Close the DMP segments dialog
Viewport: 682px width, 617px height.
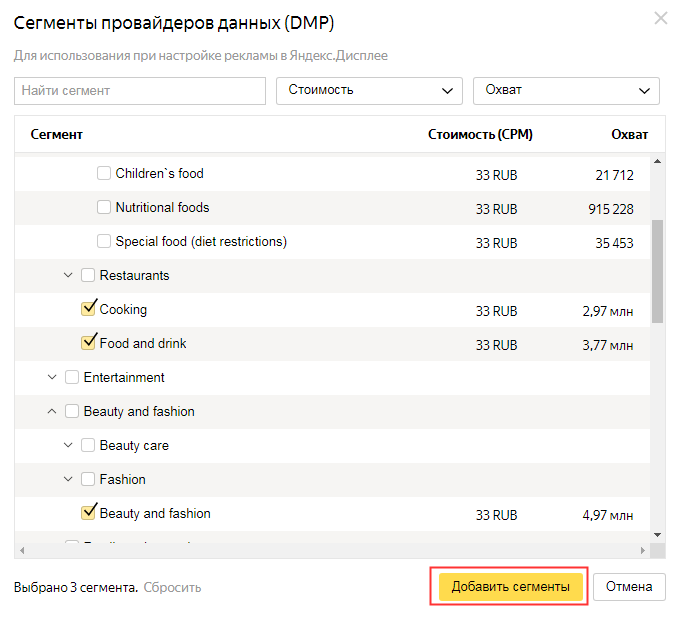click(x=660, y=18)
